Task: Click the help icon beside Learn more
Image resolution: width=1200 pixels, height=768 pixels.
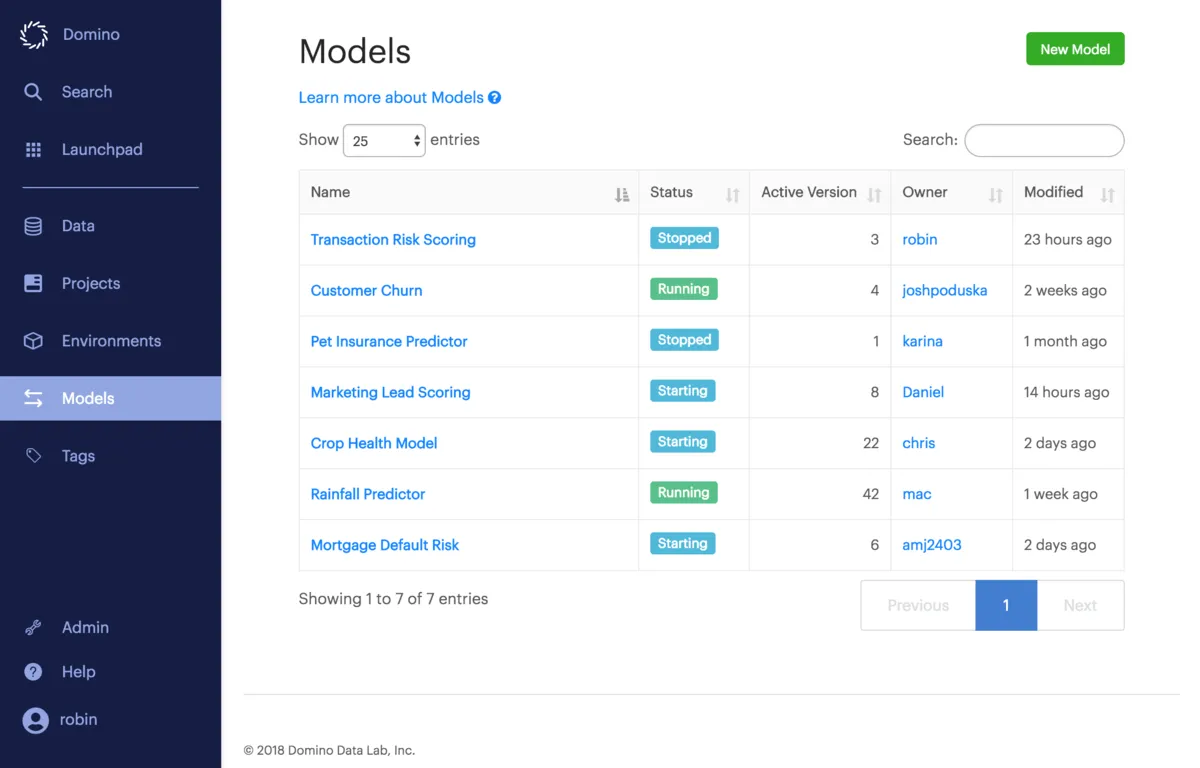Action: tap(494, 98)
